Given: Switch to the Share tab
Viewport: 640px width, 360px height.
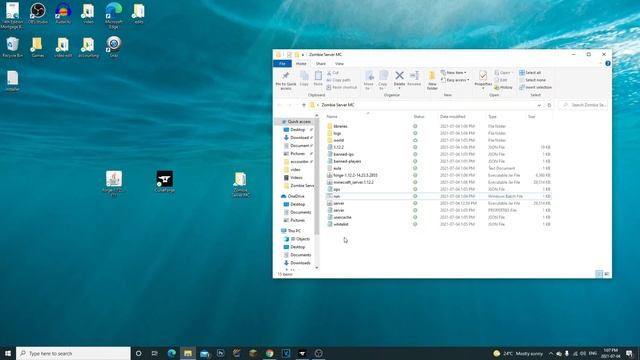Looking at the screenshot, I should coord(321,64).
